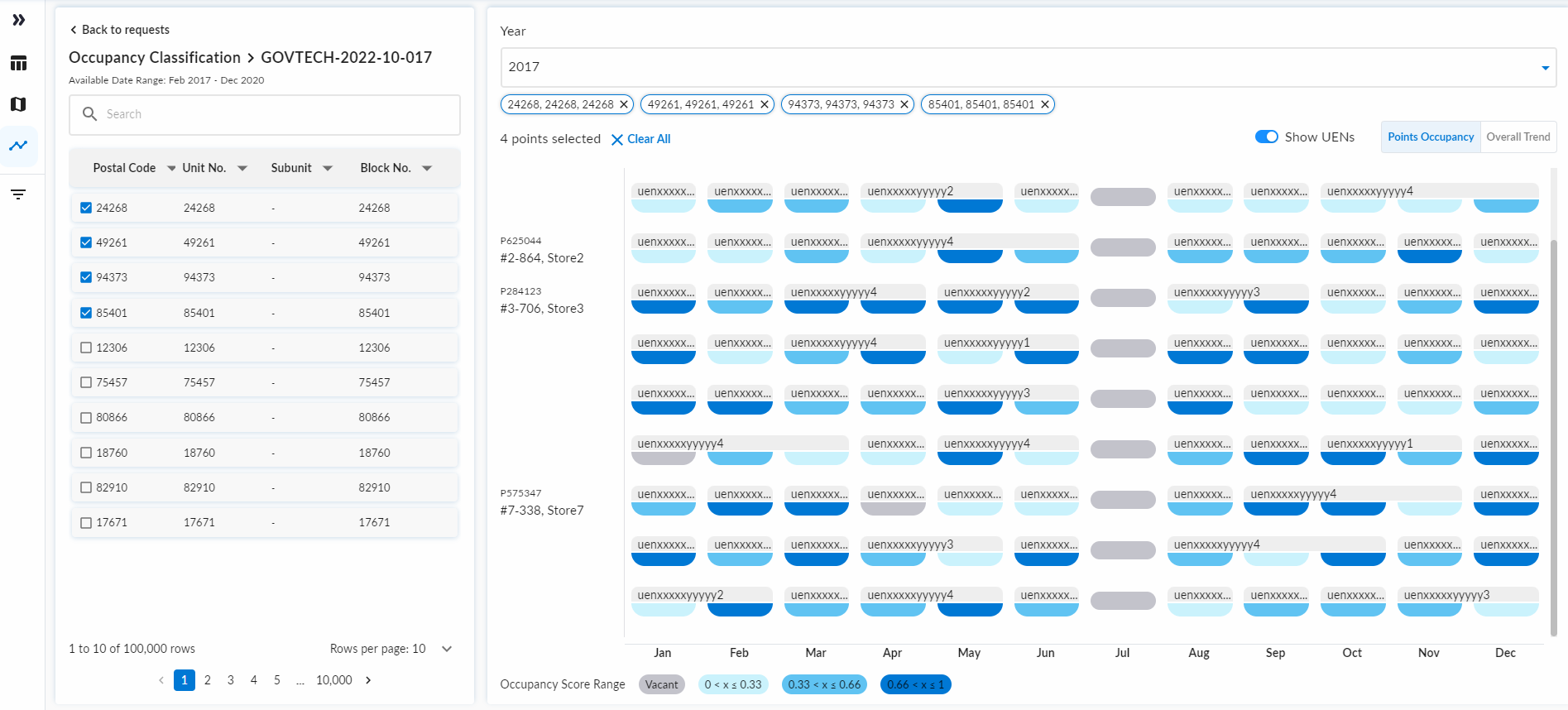Go to page 2 of the table
Viewport: 1568px width, 710px height.
tap(208, 680)
